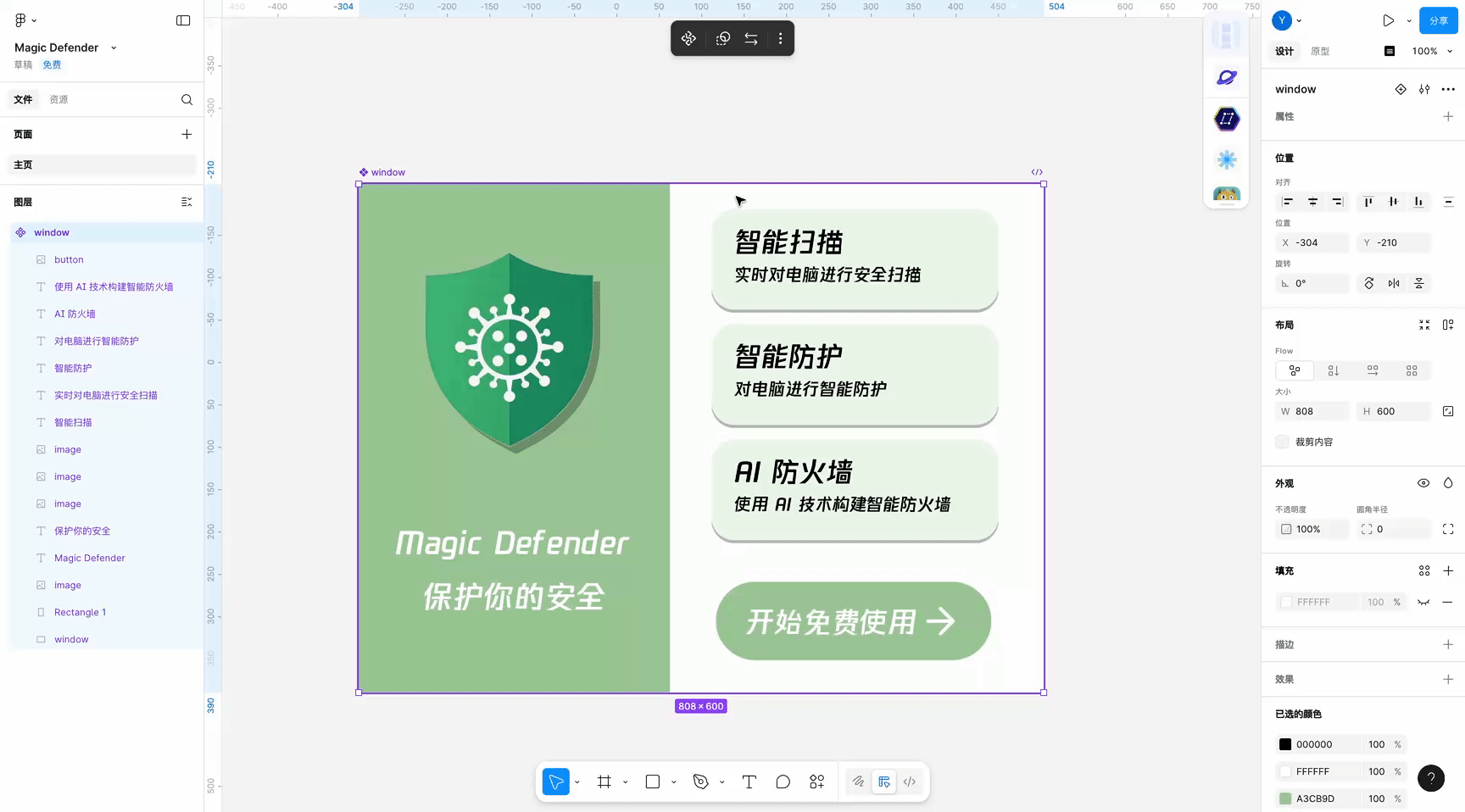Select the Text tool

coord(749,781)
